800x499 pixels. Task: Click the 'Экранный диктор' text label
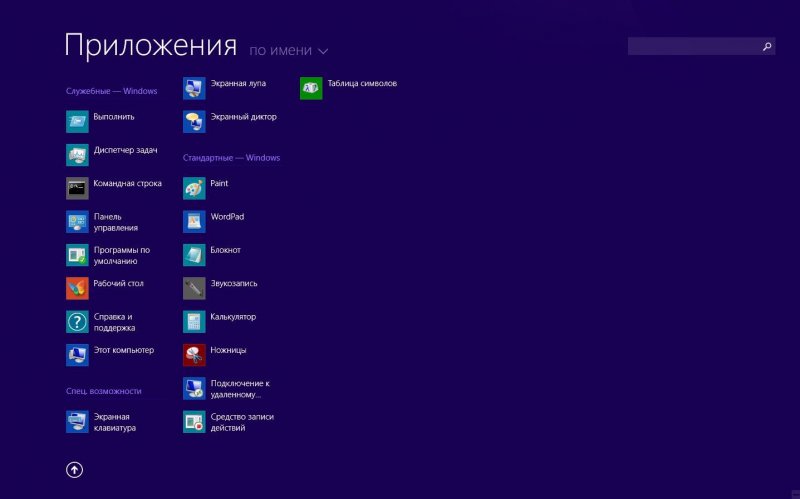tap(243, 116)
